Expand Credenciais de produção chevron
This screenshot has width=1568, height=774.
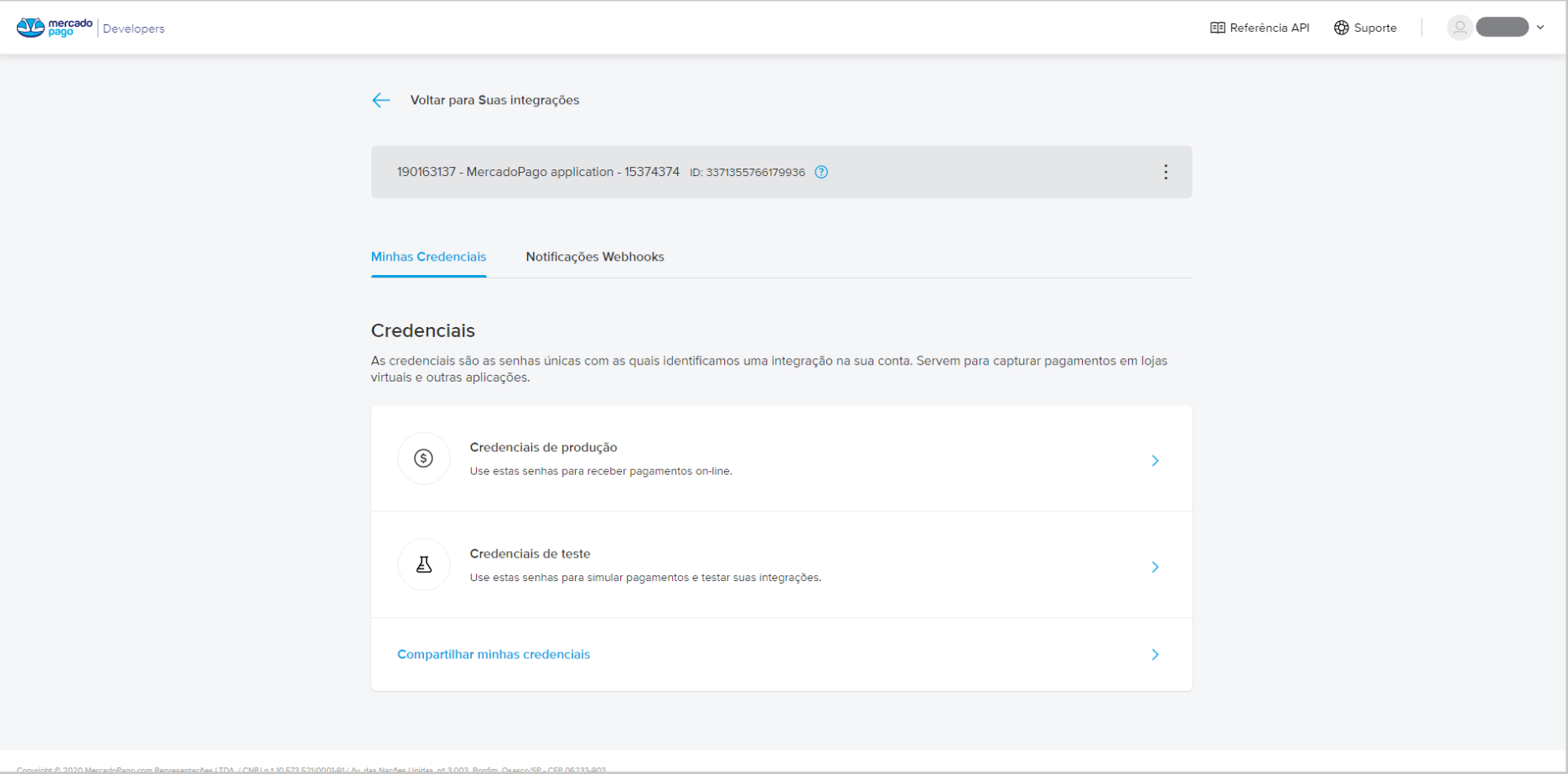[1155, 460]
